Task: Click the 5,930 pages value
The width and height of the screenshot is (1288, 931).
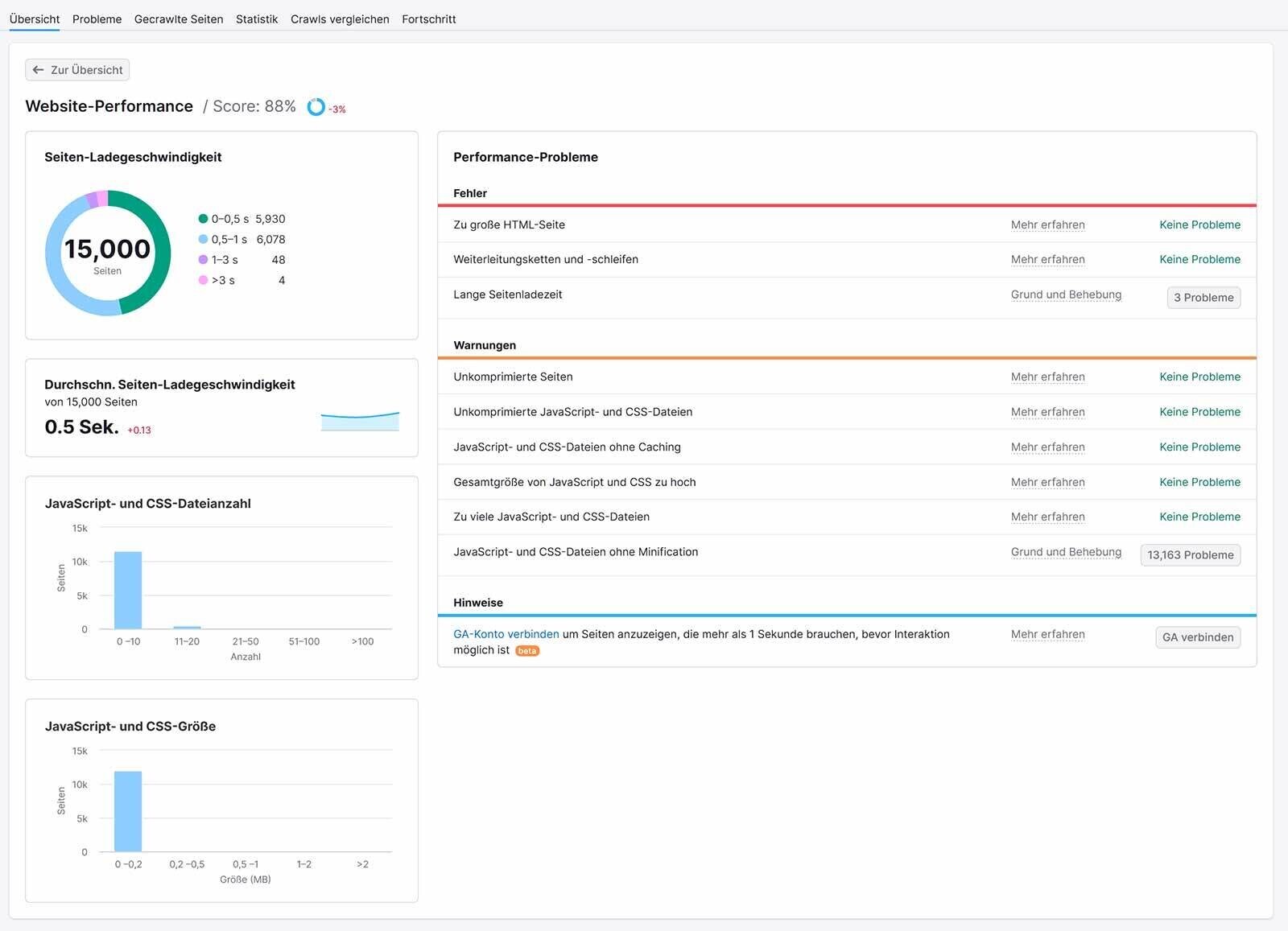Action: 270,219
